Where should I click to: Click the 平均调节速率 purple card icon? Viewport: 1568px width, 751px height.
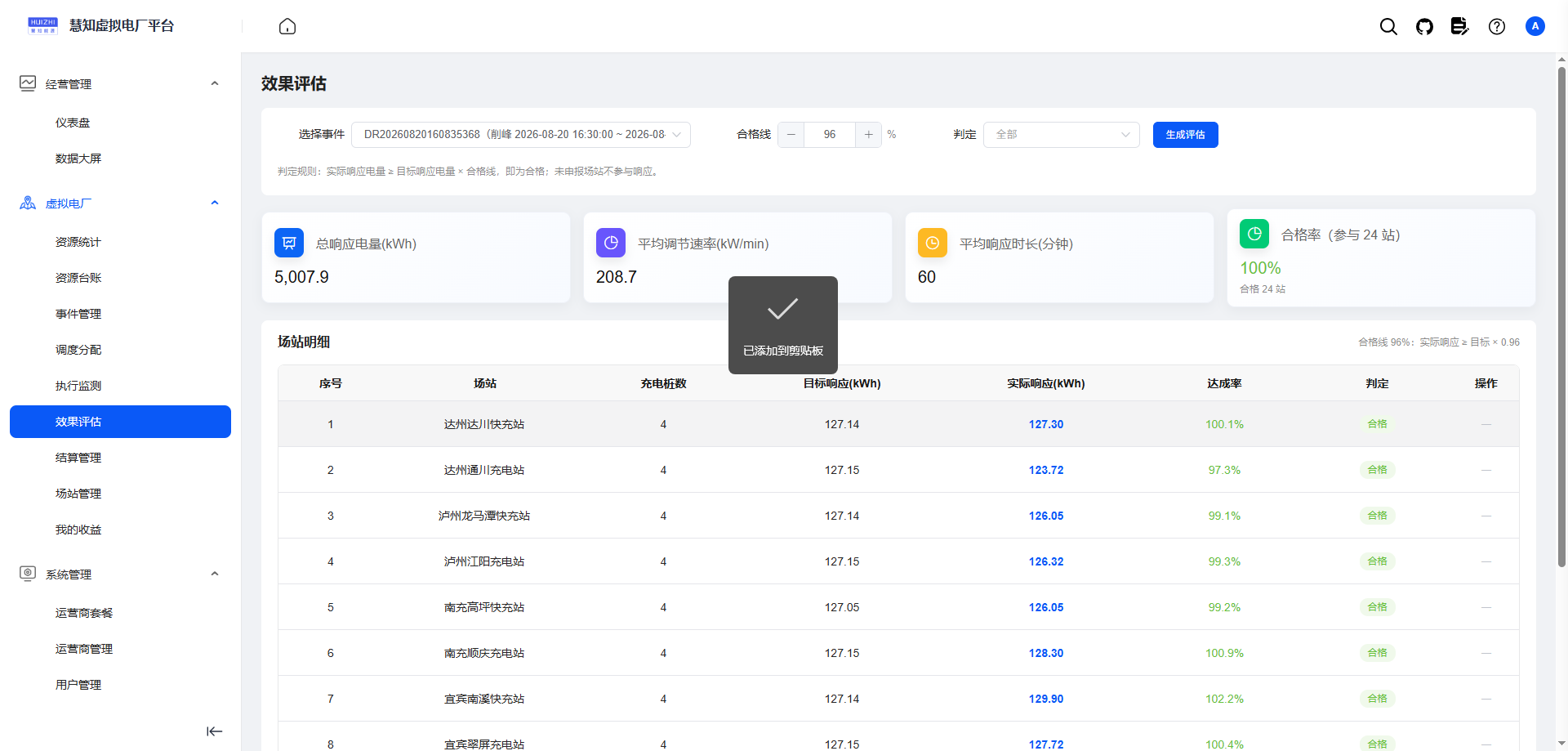(x=611, y=243)
